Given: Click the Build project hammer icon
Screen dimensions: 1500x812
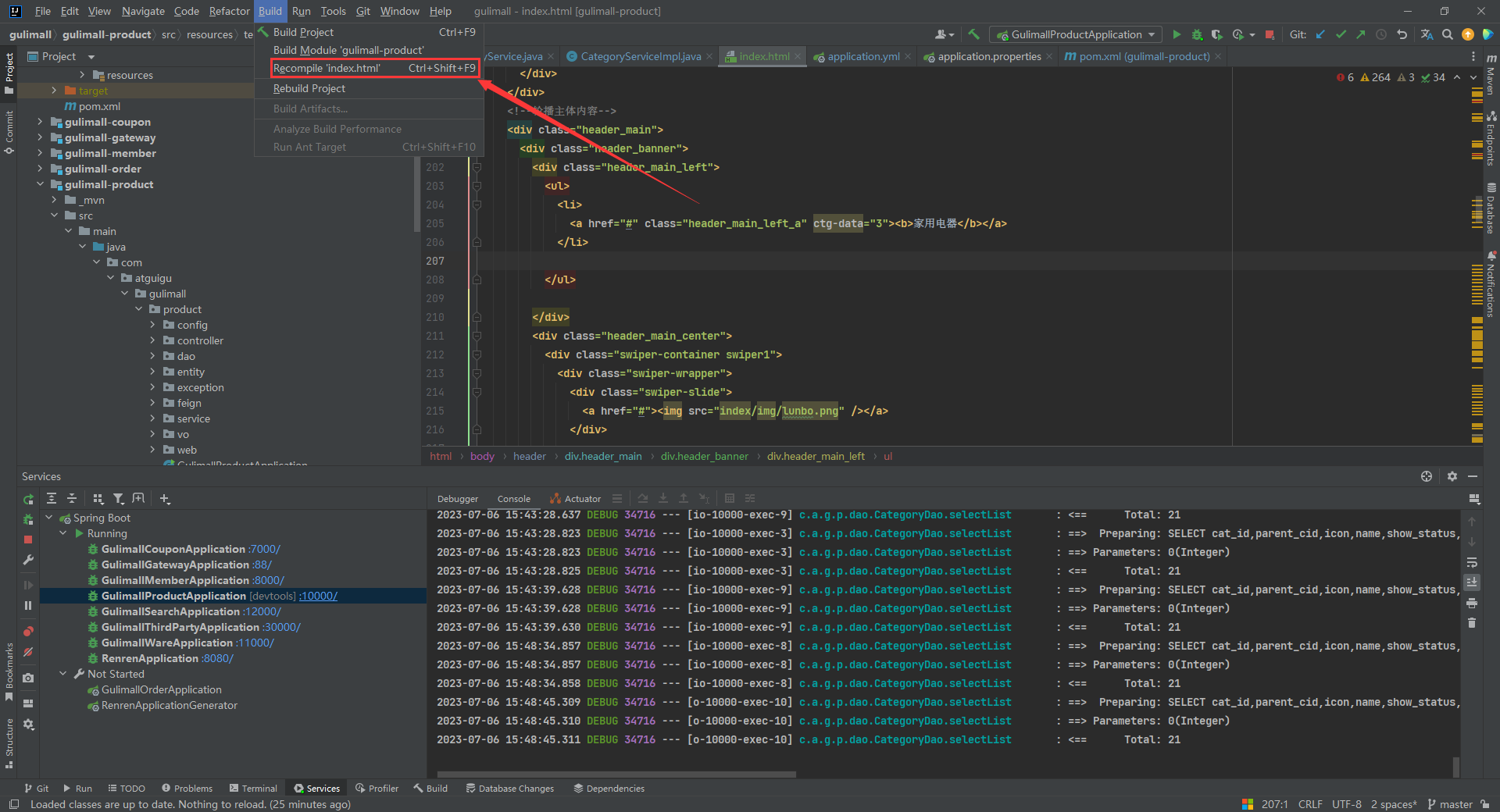Looking at the screenshot, I should (973, 34).
